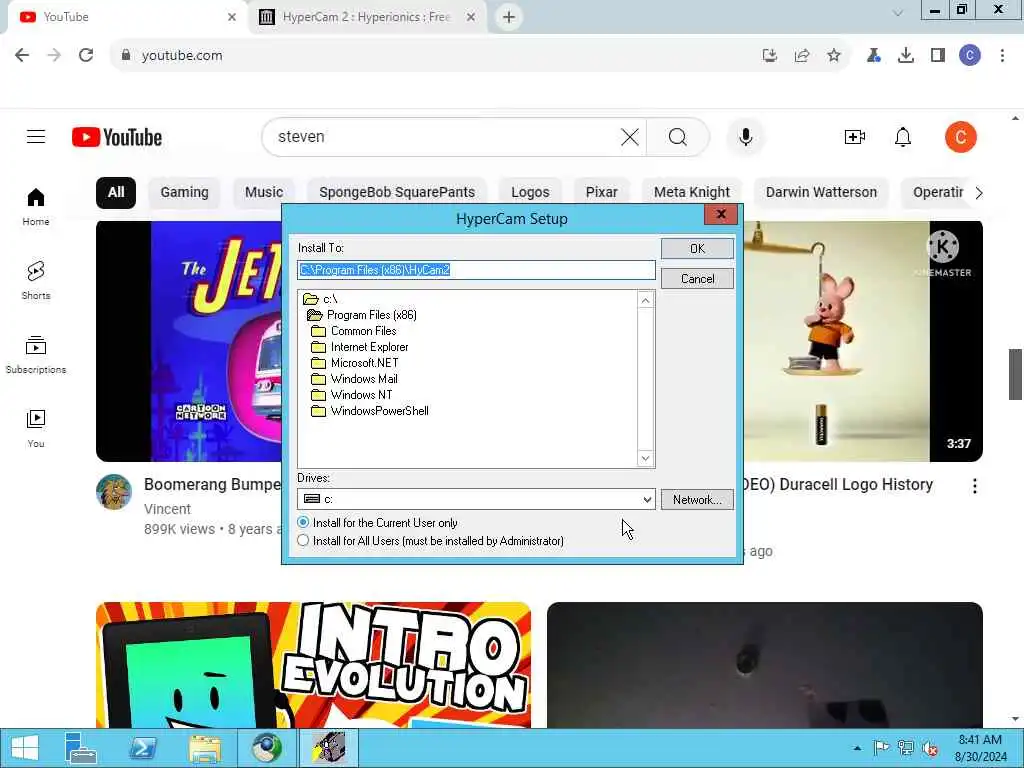1024x768 pixels.
Task: Open options for Duracell Logo History video
Action: pyautogui.click(x=974, y=486)
